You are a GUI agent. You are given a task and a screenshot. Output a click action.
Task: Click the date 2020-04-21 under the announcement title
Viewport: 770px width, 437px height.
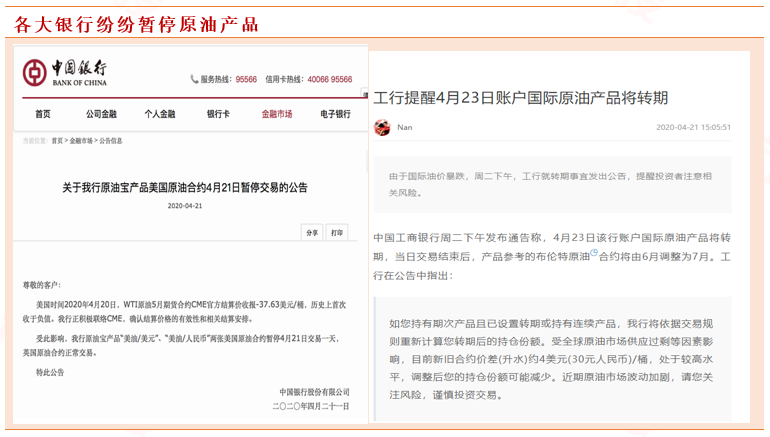(x=185, y=206)
